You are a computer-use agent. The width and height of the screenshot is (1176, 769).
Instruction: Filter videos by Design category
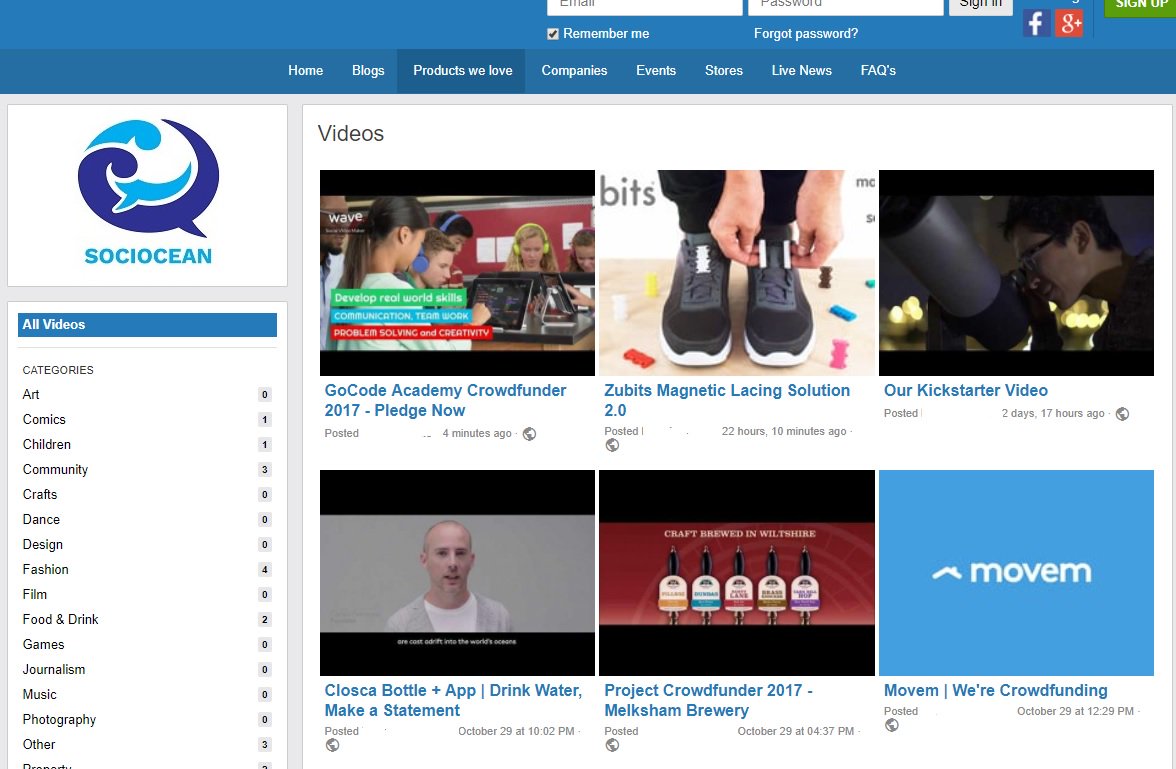43,545
